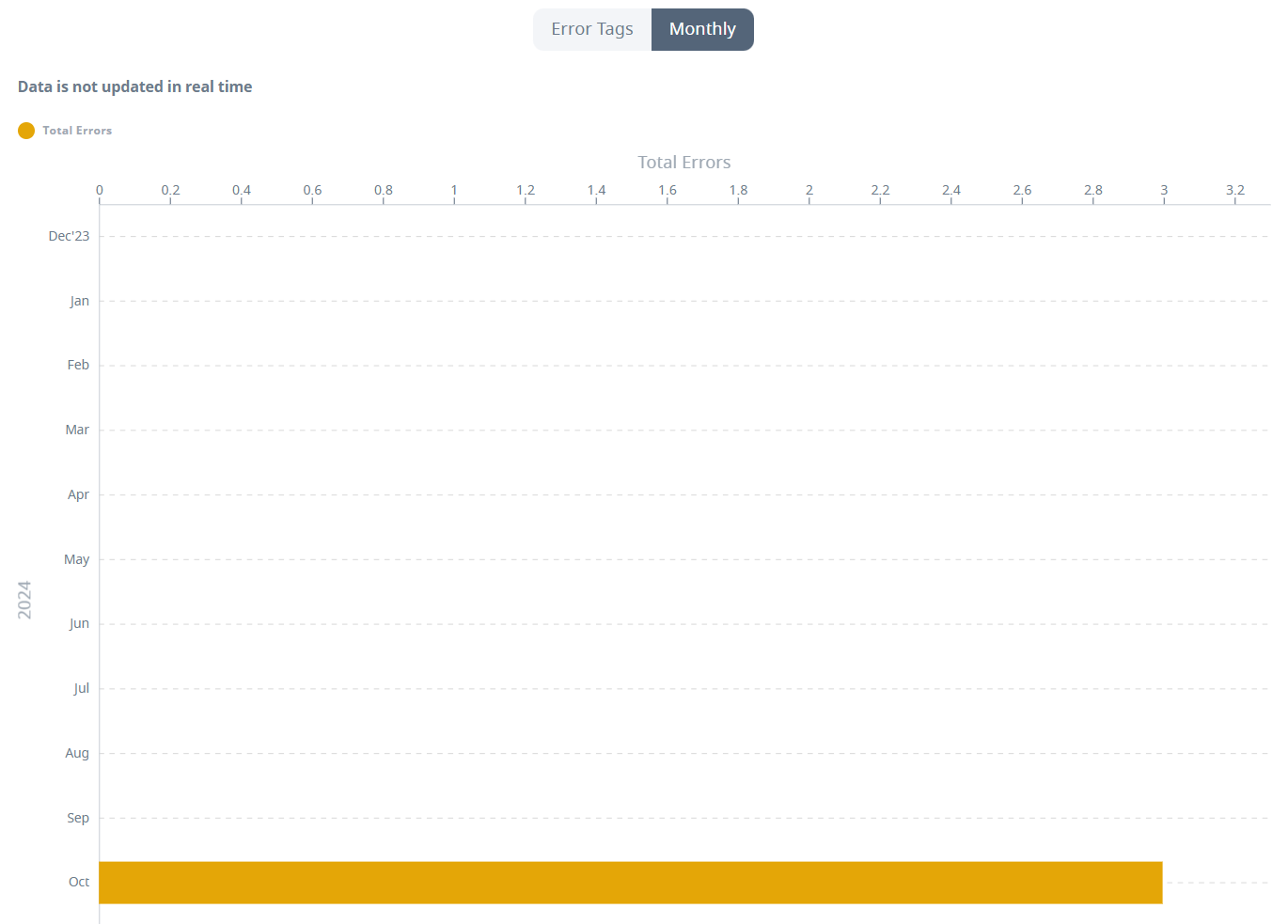Click the 'Data is not updated in real time' notice
This screenshot has width=1288, height=924.
[x=134, y=86]
